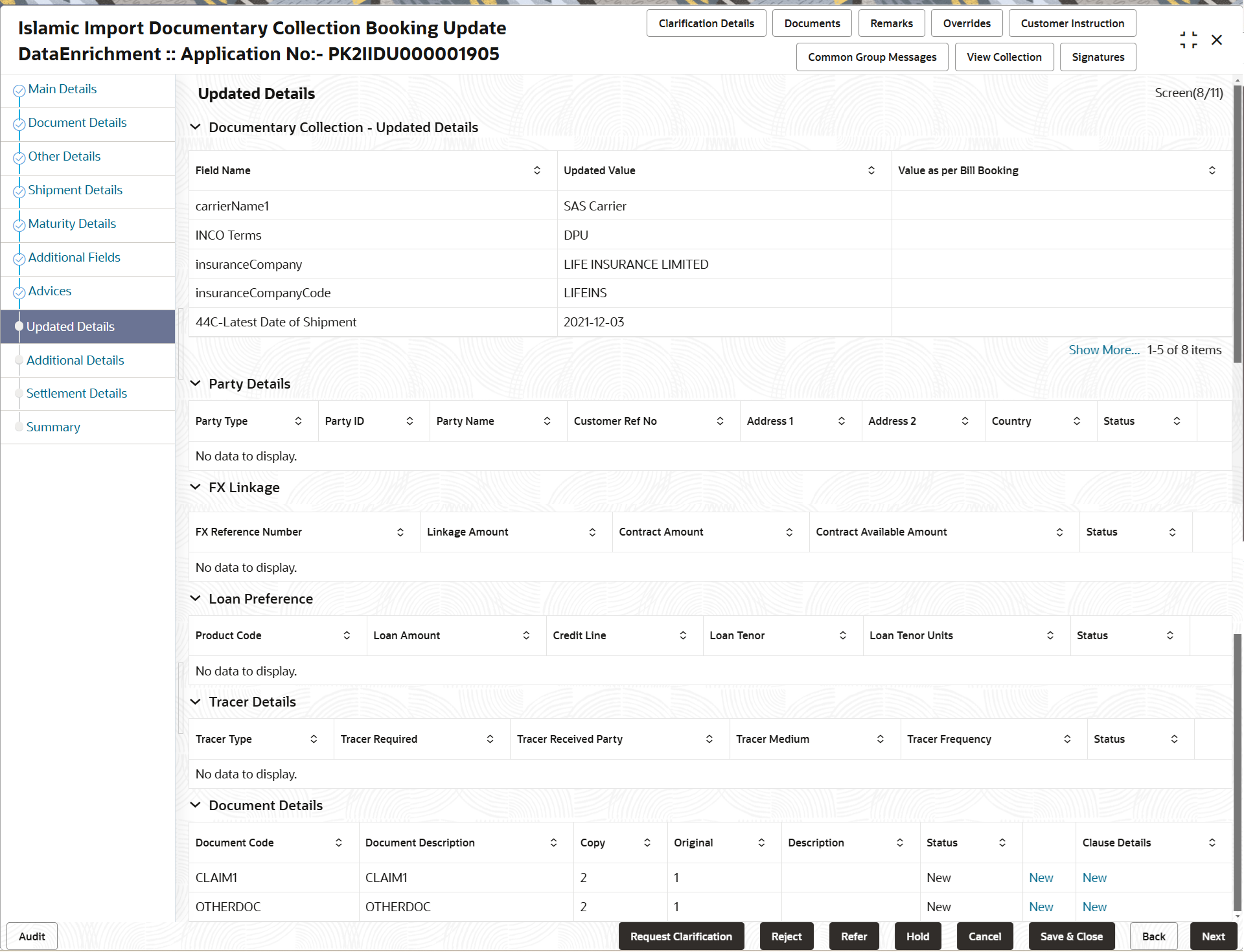Sort the Field Name column
Viewport: 1244px width, 952px height.
coord(536,170)
